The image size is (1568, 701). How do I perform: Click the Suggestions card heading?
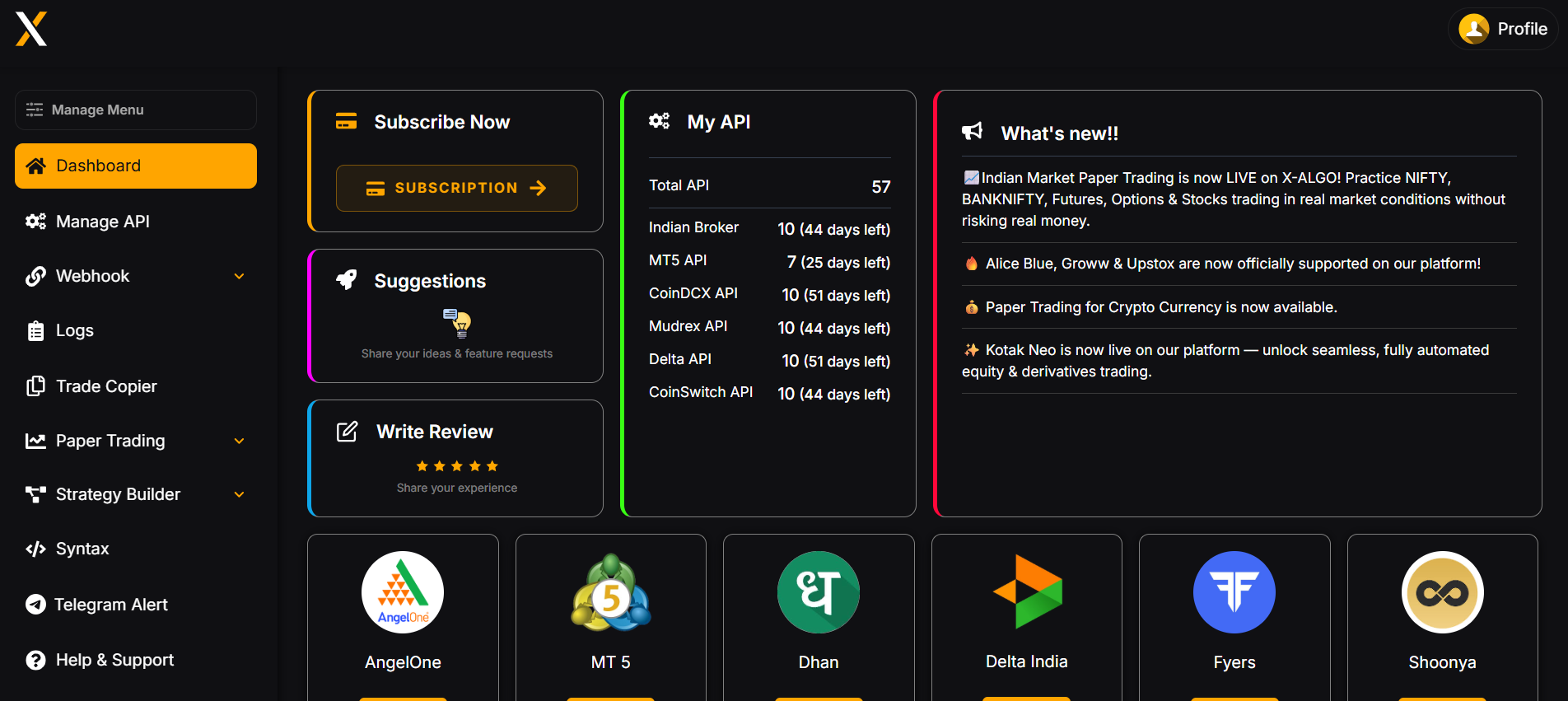(x=430, y=281)
